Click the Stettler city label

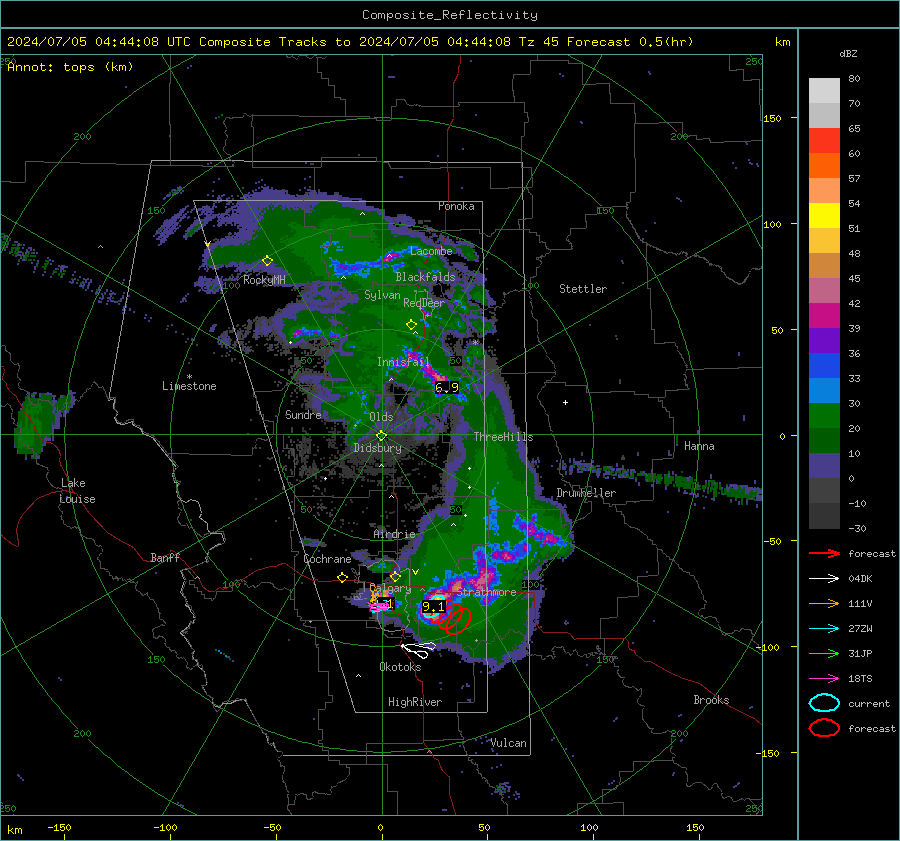[583, 289]
